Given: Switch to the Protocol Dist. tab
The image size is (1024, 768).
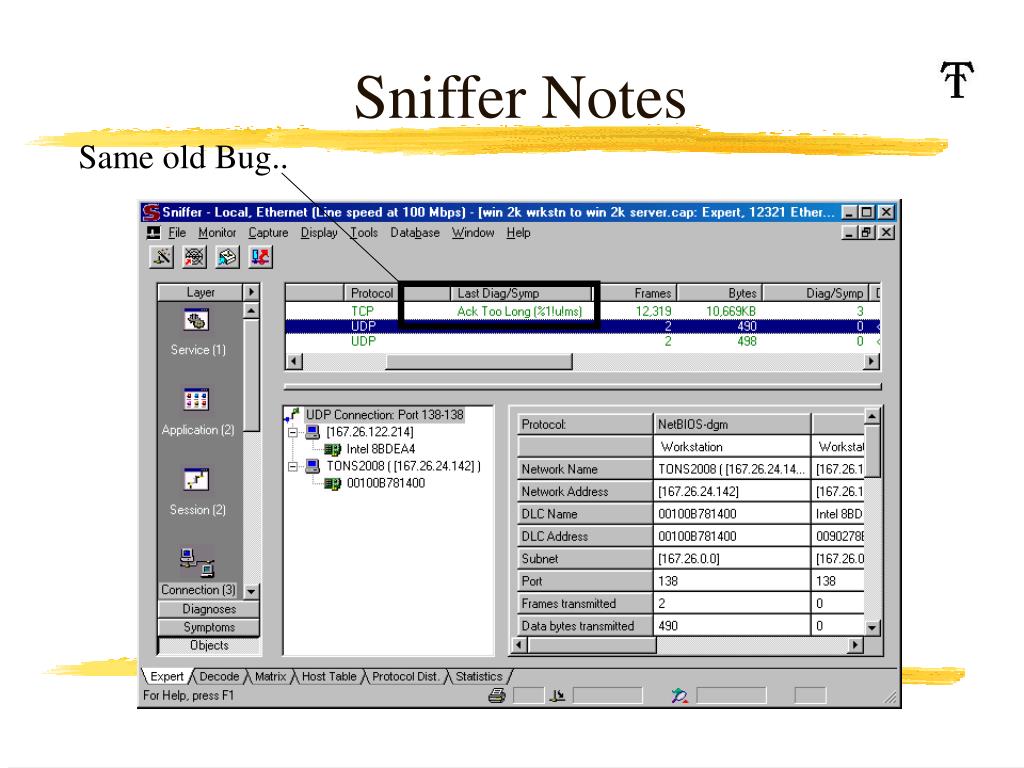Looking at the screenshot, I should pyautogui.click(x=406, y=677).
